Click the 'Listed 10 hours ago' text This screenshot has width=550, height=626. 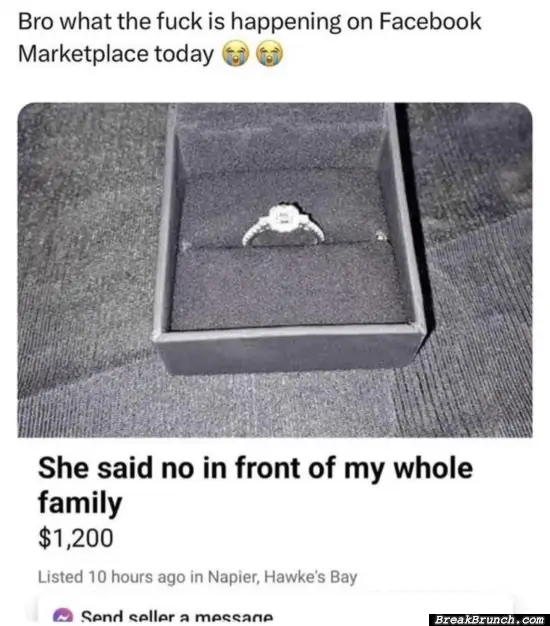click(x=112, y=577)
